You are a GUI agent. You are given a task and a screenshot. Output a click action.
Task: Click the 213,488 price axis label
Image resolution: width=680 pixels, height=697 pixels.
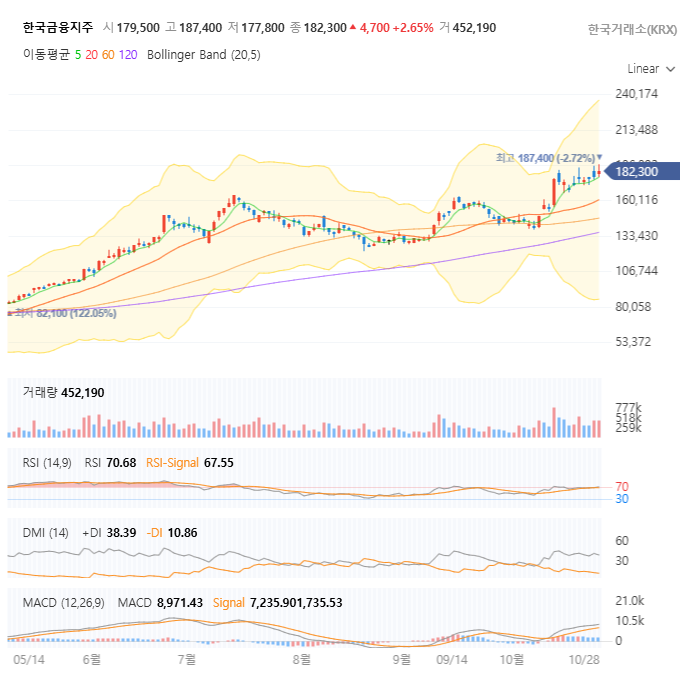click(x=636, y=130)
